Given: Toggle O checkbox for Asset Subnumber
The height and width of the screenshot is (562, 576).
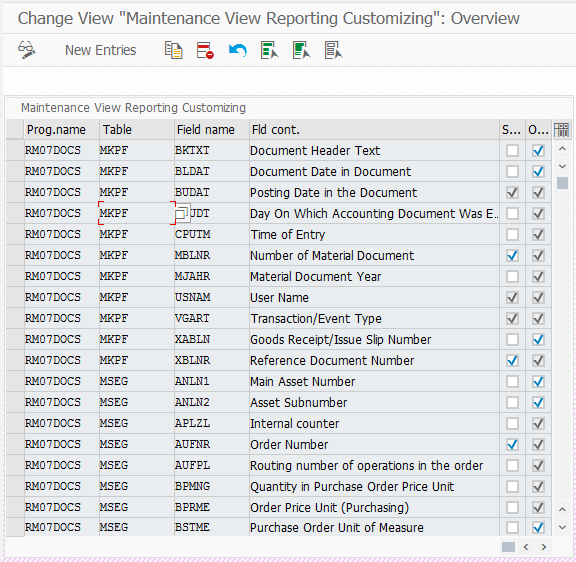Looking at the screenshot, I should click(538, 402).
